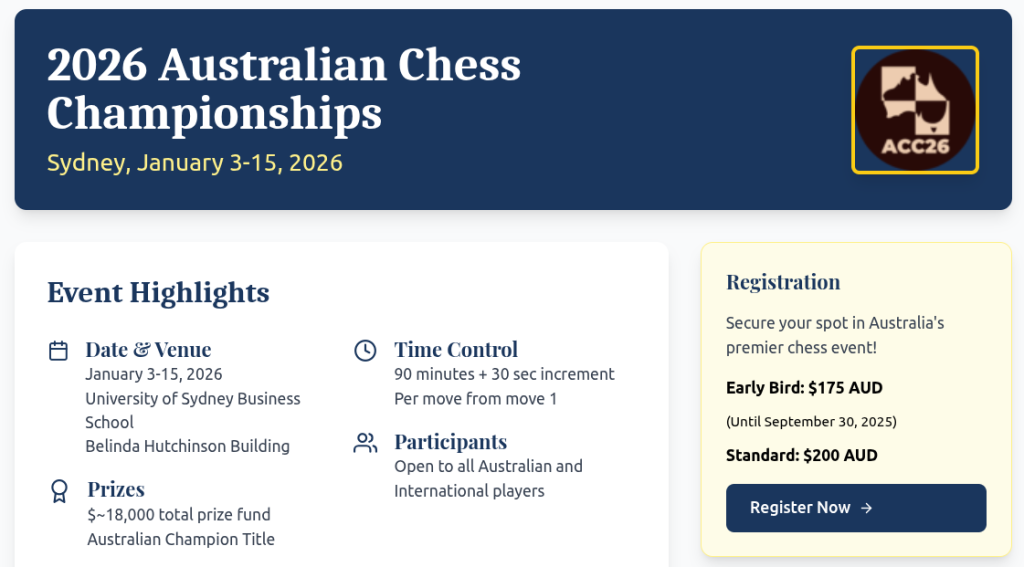Click the University of Sydney Business School text
The height and width of the screenshot is (567, 1024).
click(x=192, y=410)
